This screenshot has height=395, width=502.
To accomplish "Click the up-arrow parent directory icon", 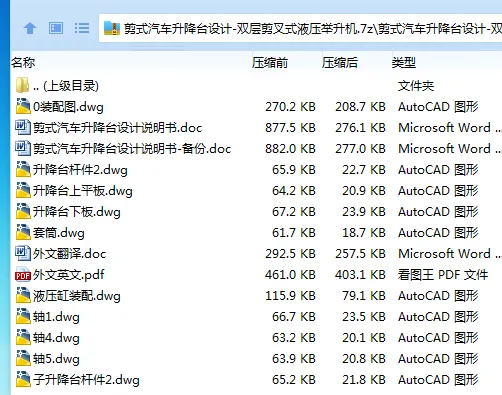I will 30,28.
